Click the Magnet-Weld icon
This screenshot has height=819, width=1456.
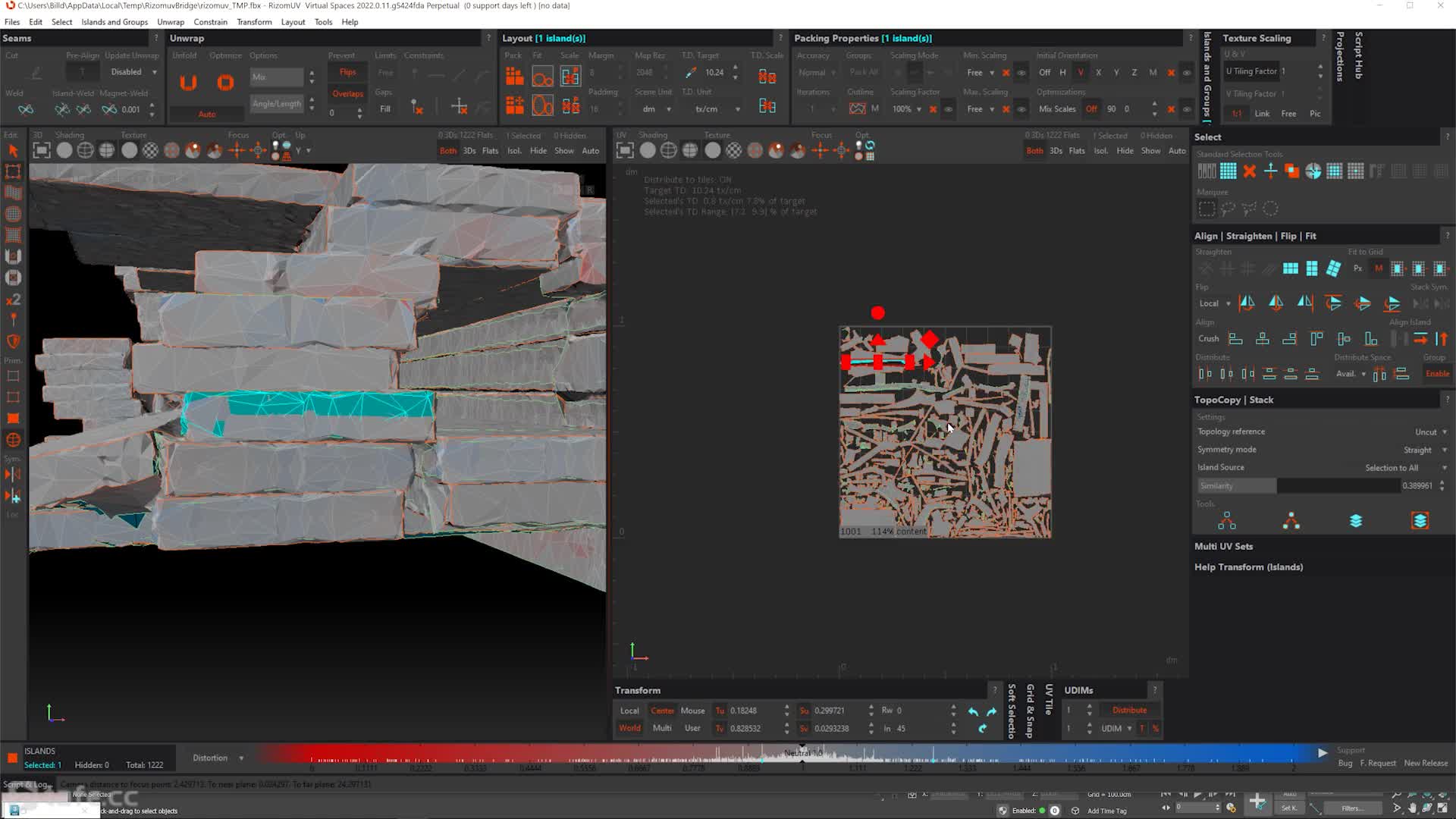[109, 109]
